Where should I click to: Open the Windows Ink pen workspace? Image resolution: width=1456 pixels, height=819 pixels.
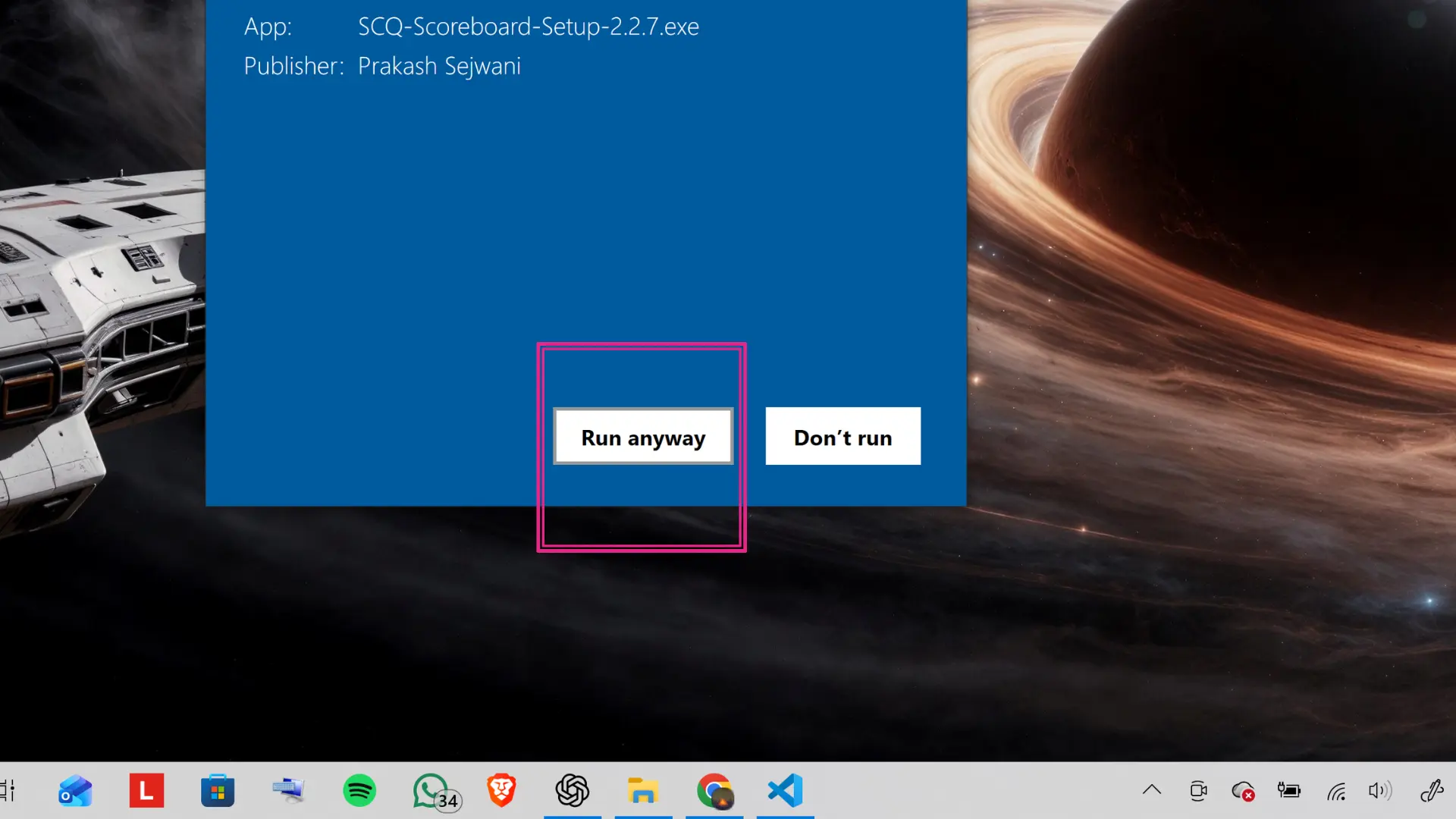[x=1432, y=791]
